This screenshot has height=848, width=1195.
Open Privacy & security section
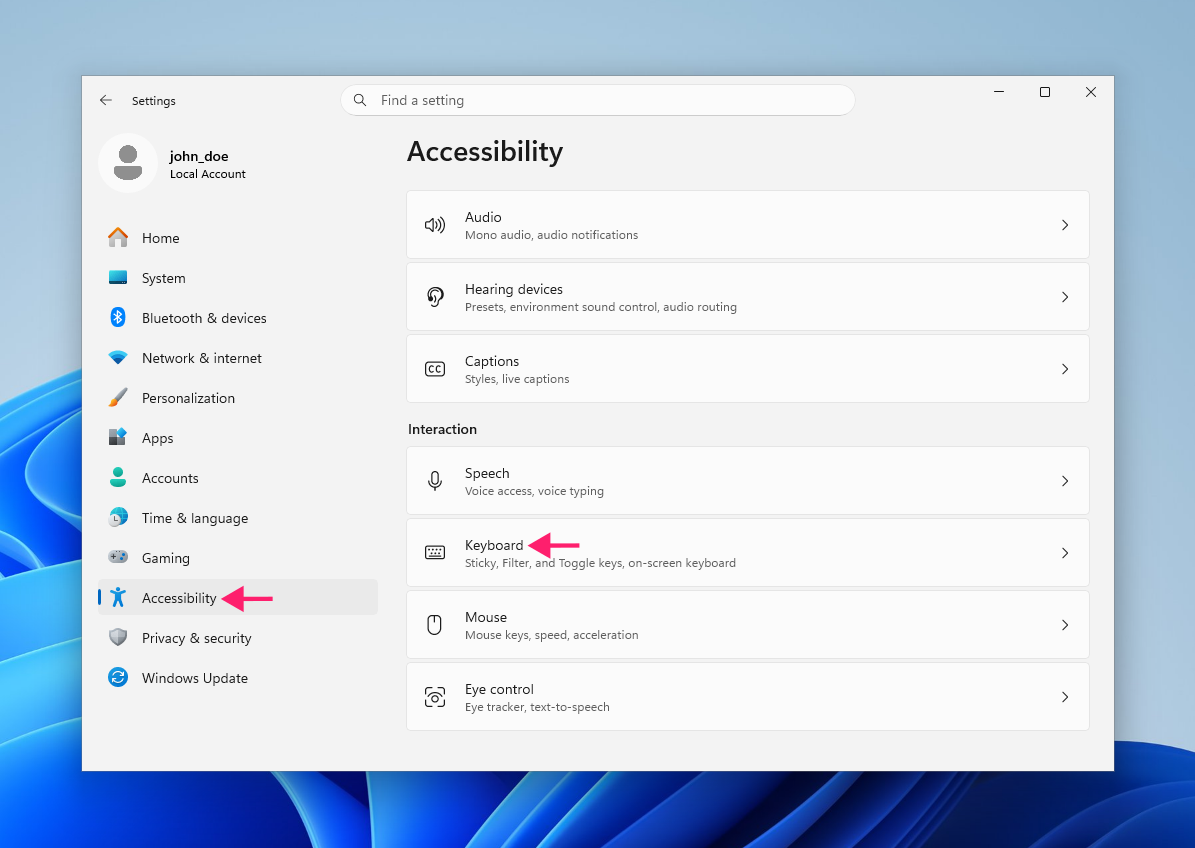coord(237,637)
